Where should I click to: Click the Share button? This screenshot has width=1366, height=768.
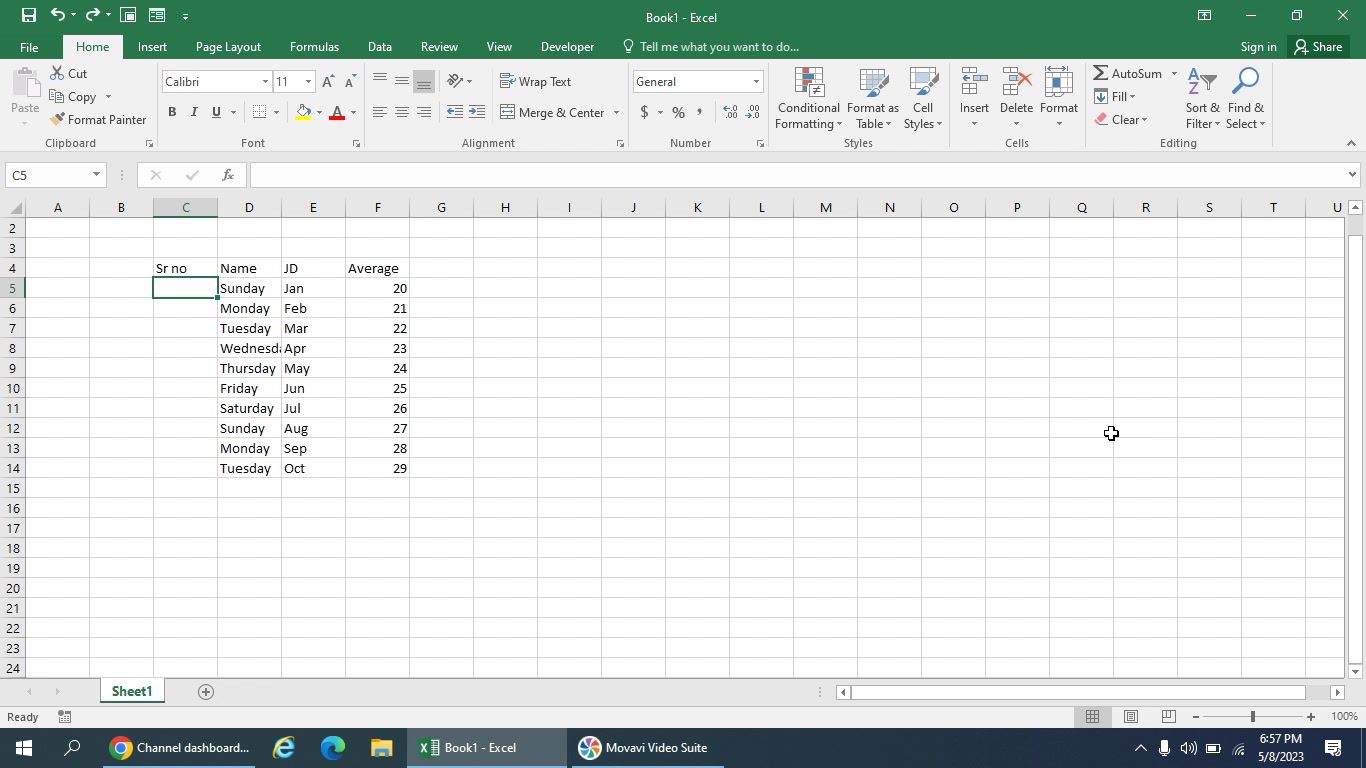point(1317,47)
